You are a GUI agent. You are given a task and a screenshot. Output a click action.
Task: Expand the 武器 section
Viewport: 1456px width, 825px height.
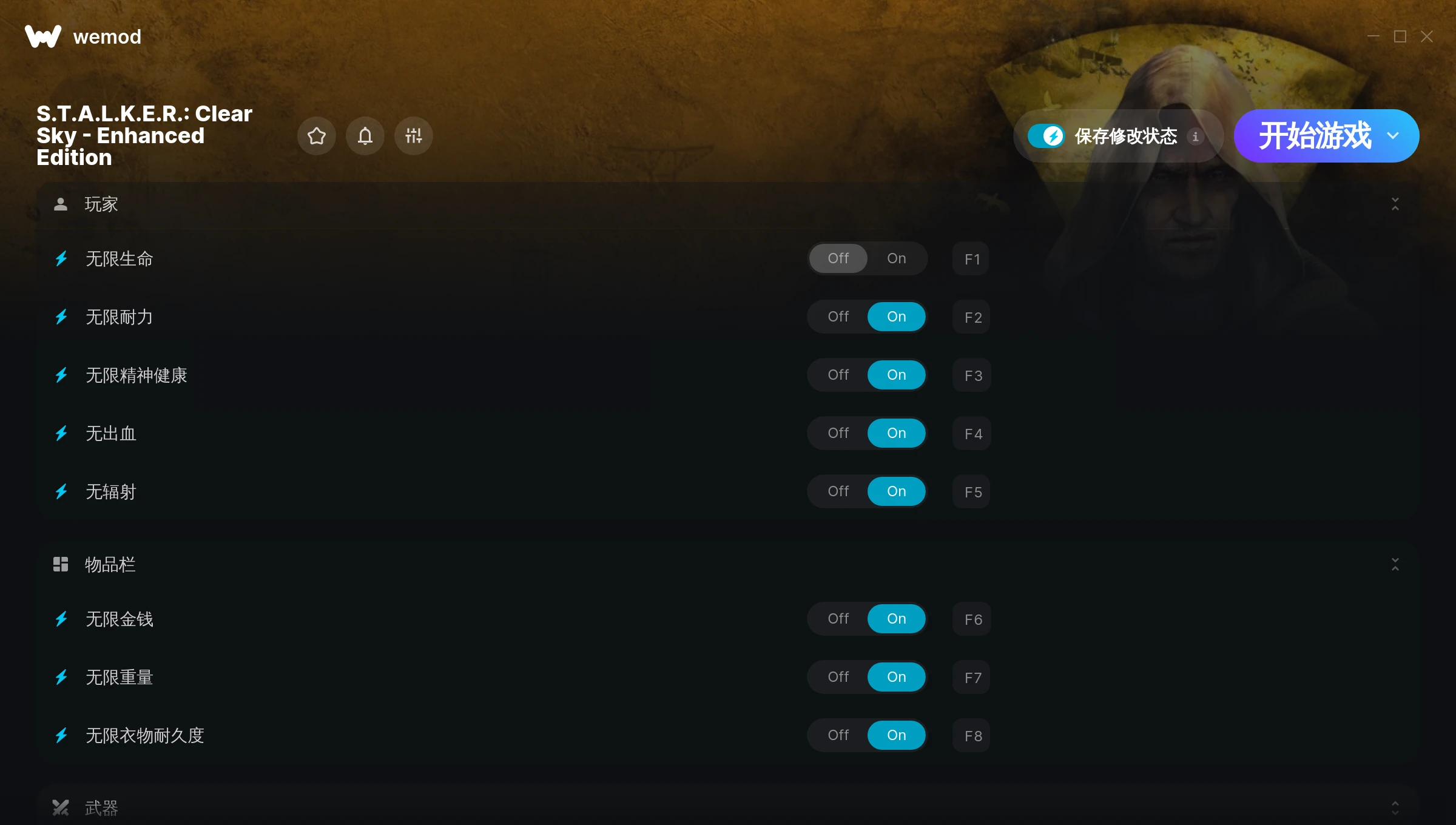pyautogui.click(x=1395, y=807)
